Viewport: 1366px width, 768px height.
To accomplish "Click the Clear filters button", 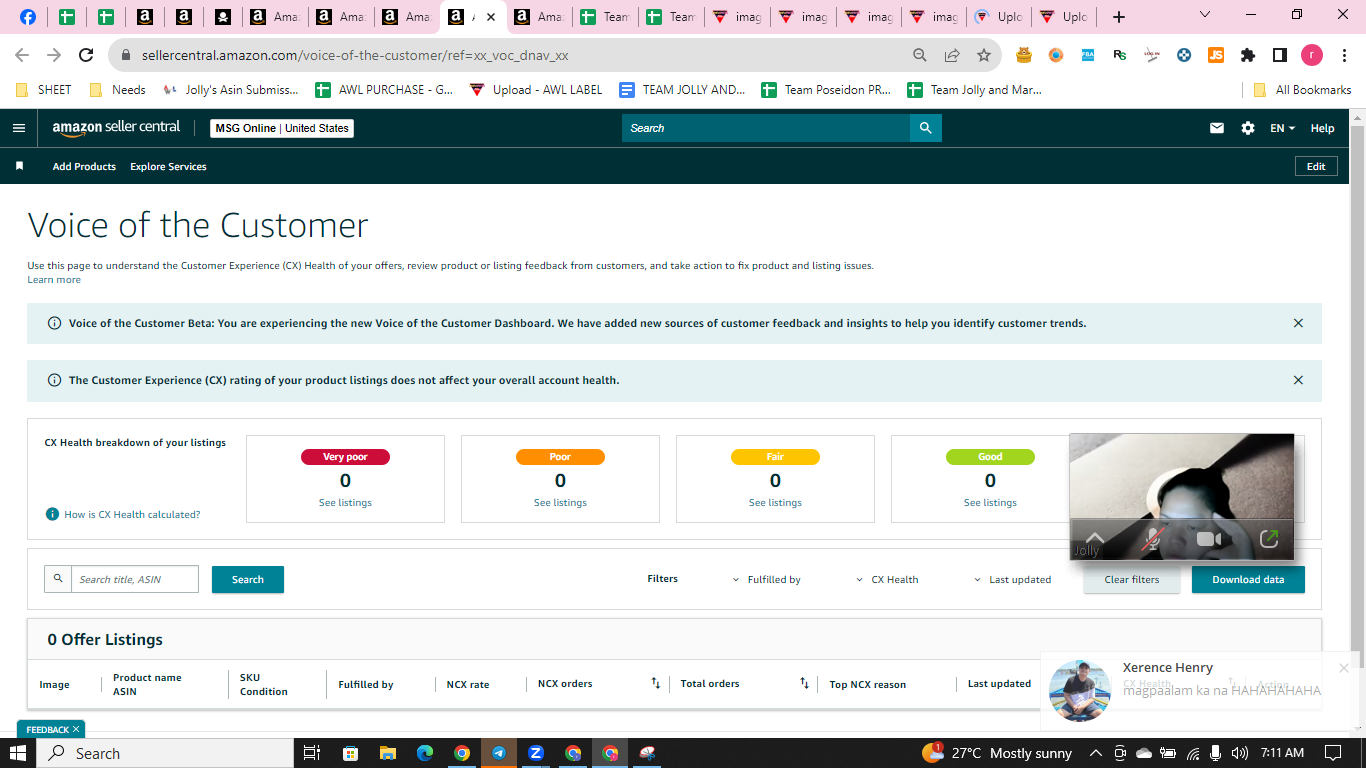I will pos(1132,579).
